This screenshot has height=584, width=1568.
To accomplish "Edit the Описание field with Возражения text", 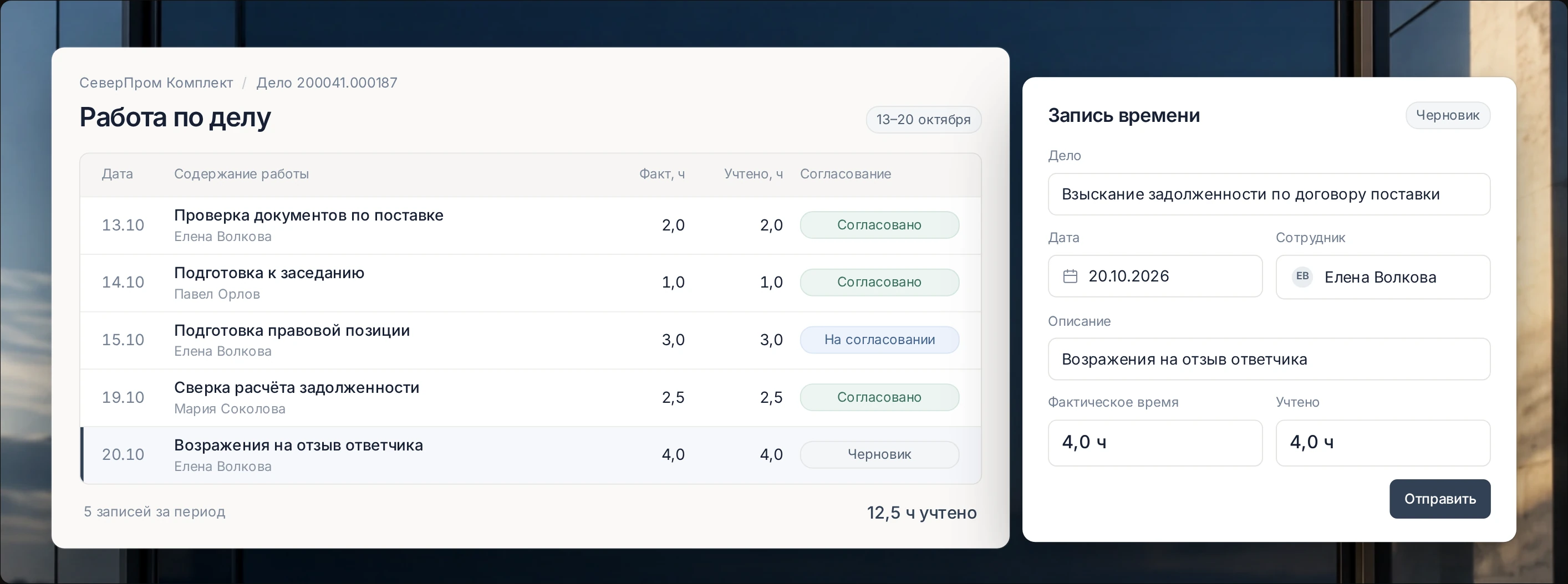I will point(1269,359).
